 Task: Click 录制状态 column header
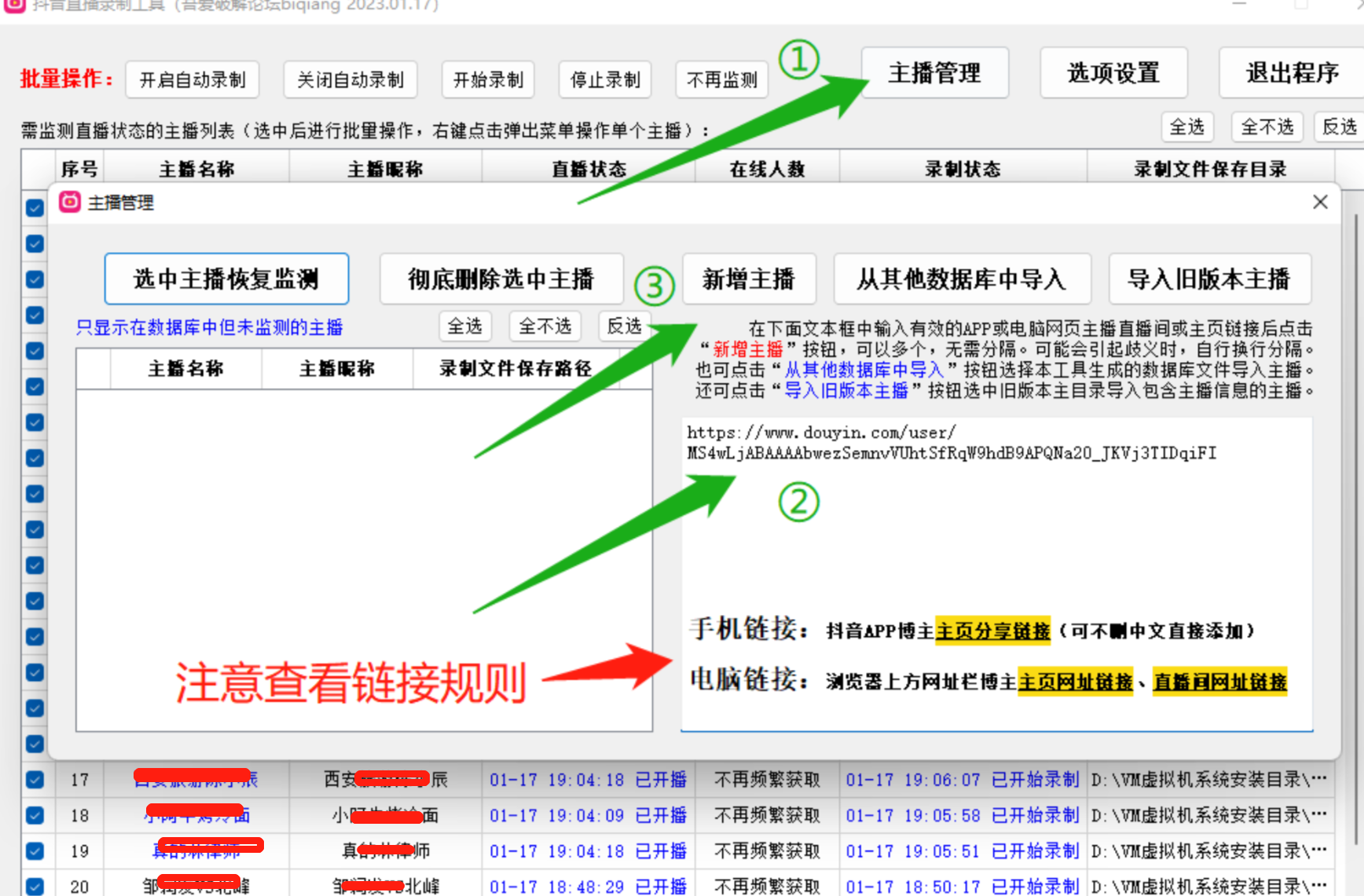963,169
